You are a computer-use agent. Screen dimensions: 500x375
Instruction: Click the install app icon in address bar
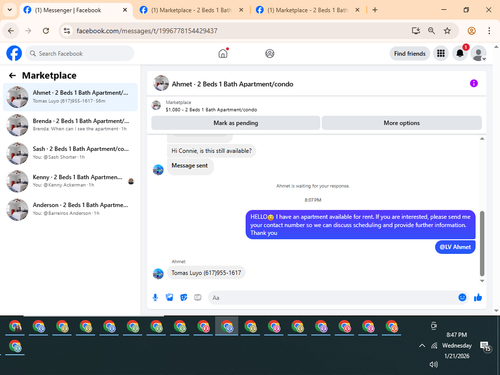point(416,31)
